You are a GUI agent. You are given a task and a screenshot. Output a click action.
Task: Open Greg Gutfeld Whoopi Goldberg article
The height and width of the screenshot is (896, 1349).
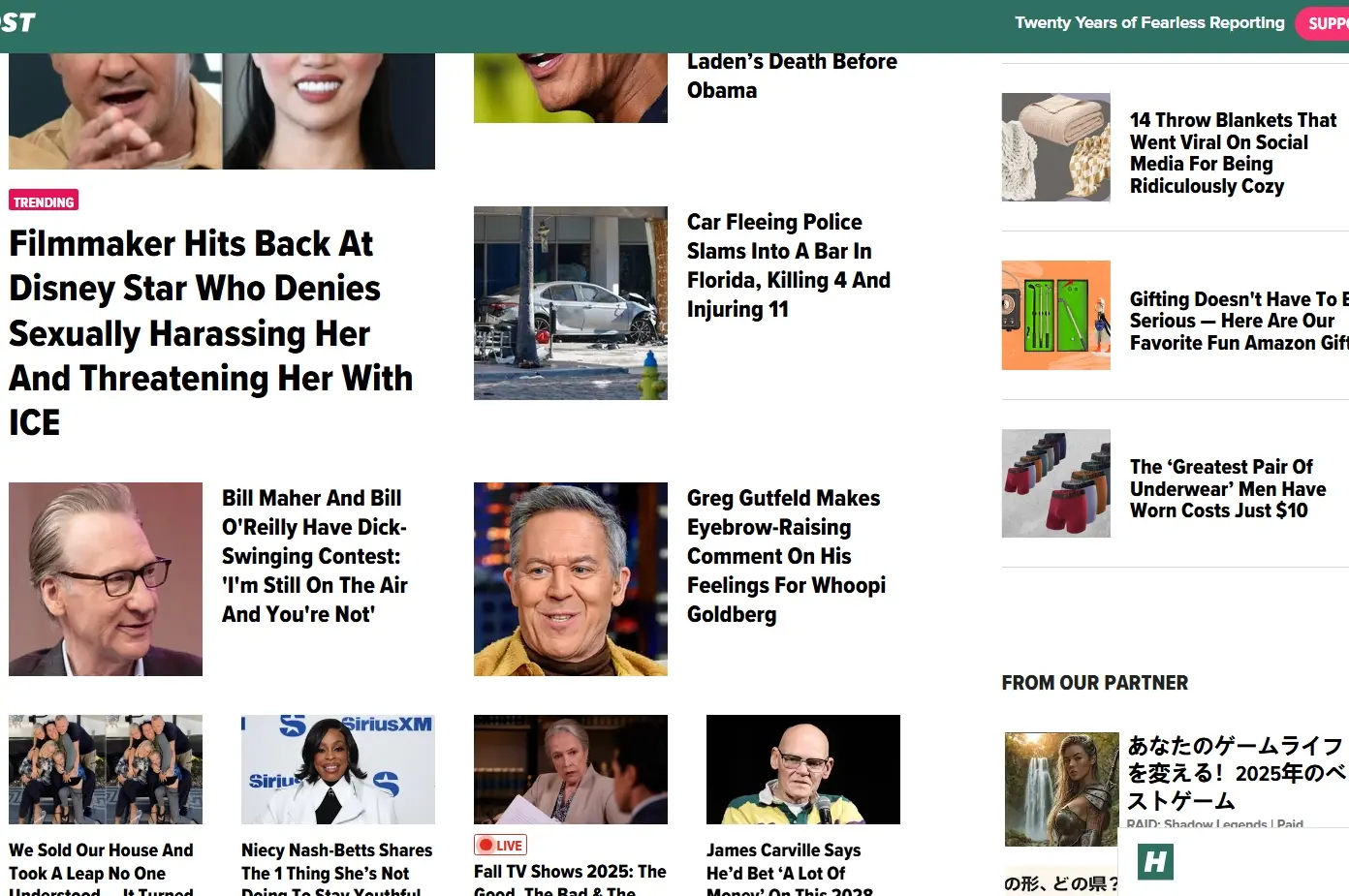(x=786, y=556)
